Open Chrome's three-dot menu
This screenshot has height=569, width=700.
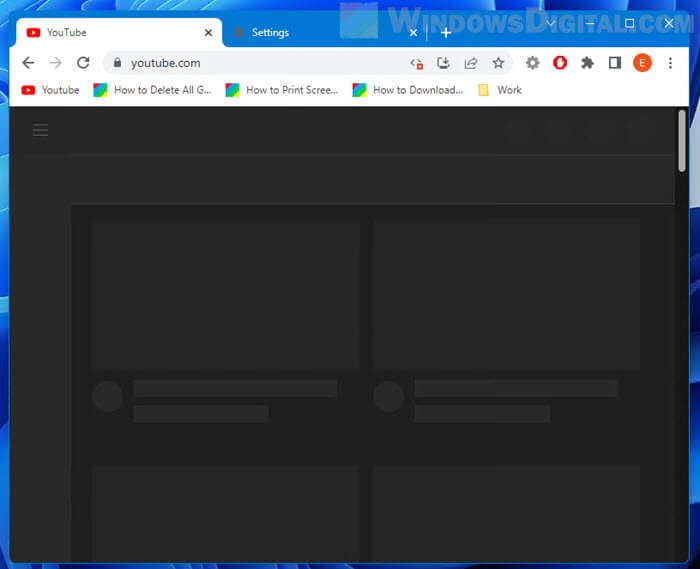pos(669,63)
